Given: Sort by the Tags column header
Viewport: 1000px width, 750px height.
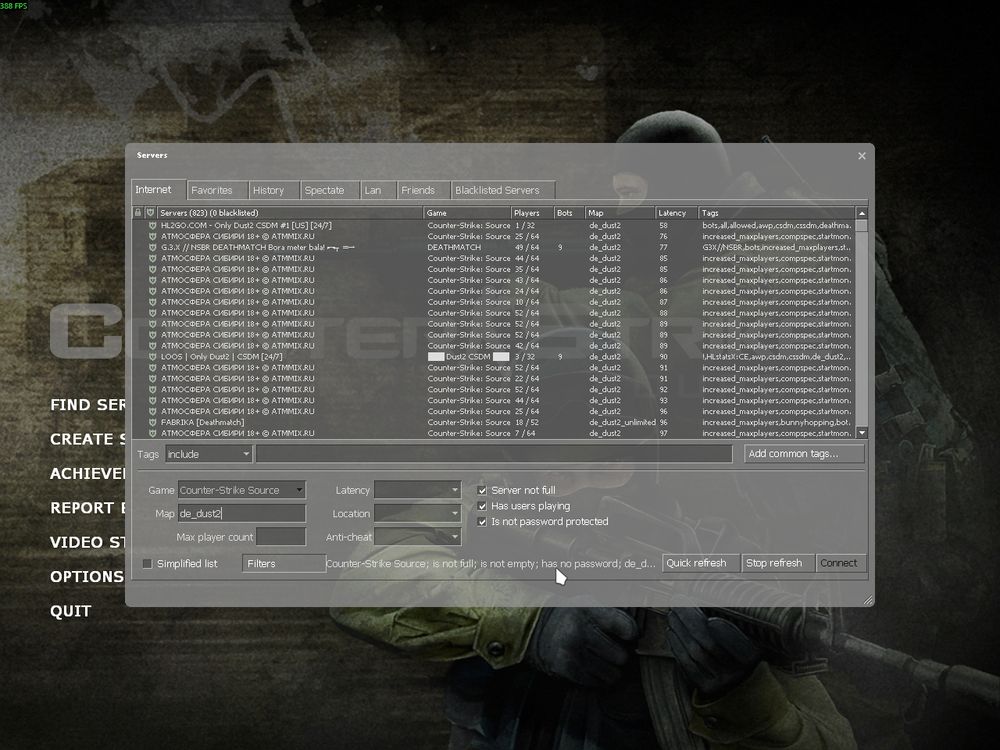Looking at the screenshot, I should [777, 213].
